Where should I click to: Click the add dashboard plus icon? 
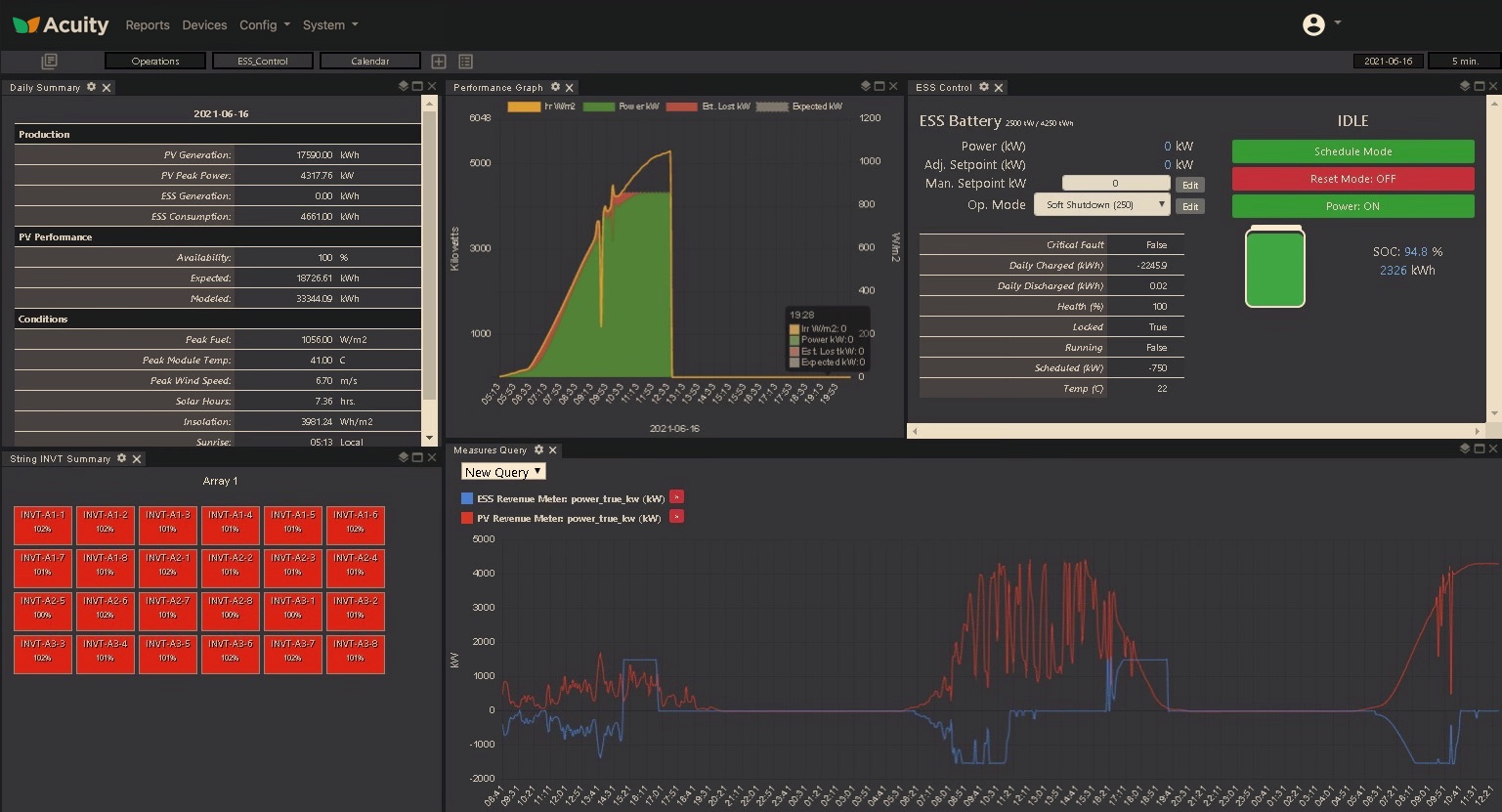pyautogui.click(x=439, y=62)
